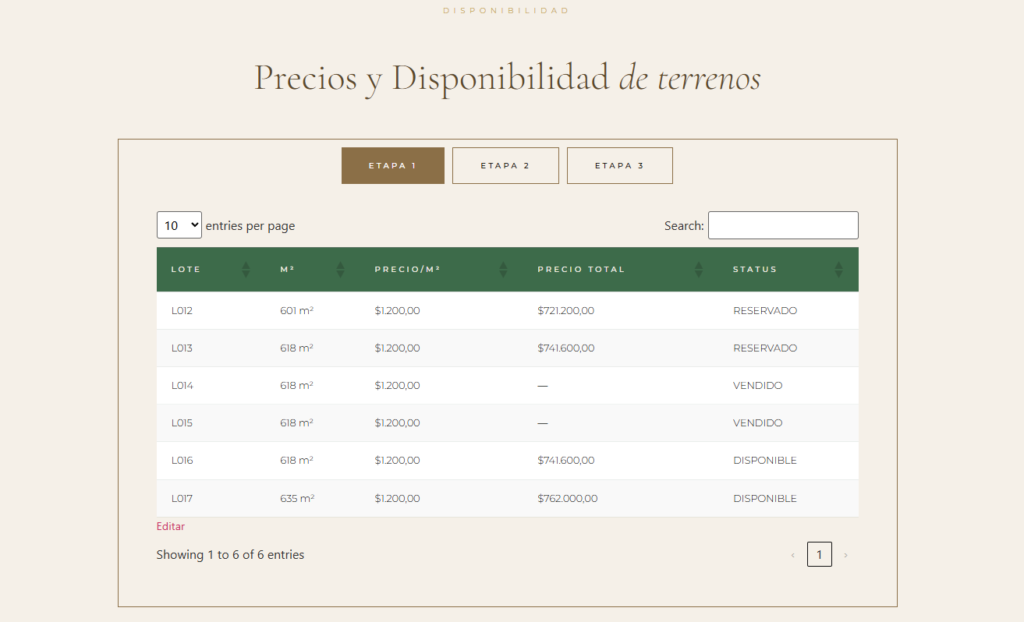Click Precio/M² column sort arrows
The image size is (1024, 622).
pyautogui.click(x=502, y=269)
